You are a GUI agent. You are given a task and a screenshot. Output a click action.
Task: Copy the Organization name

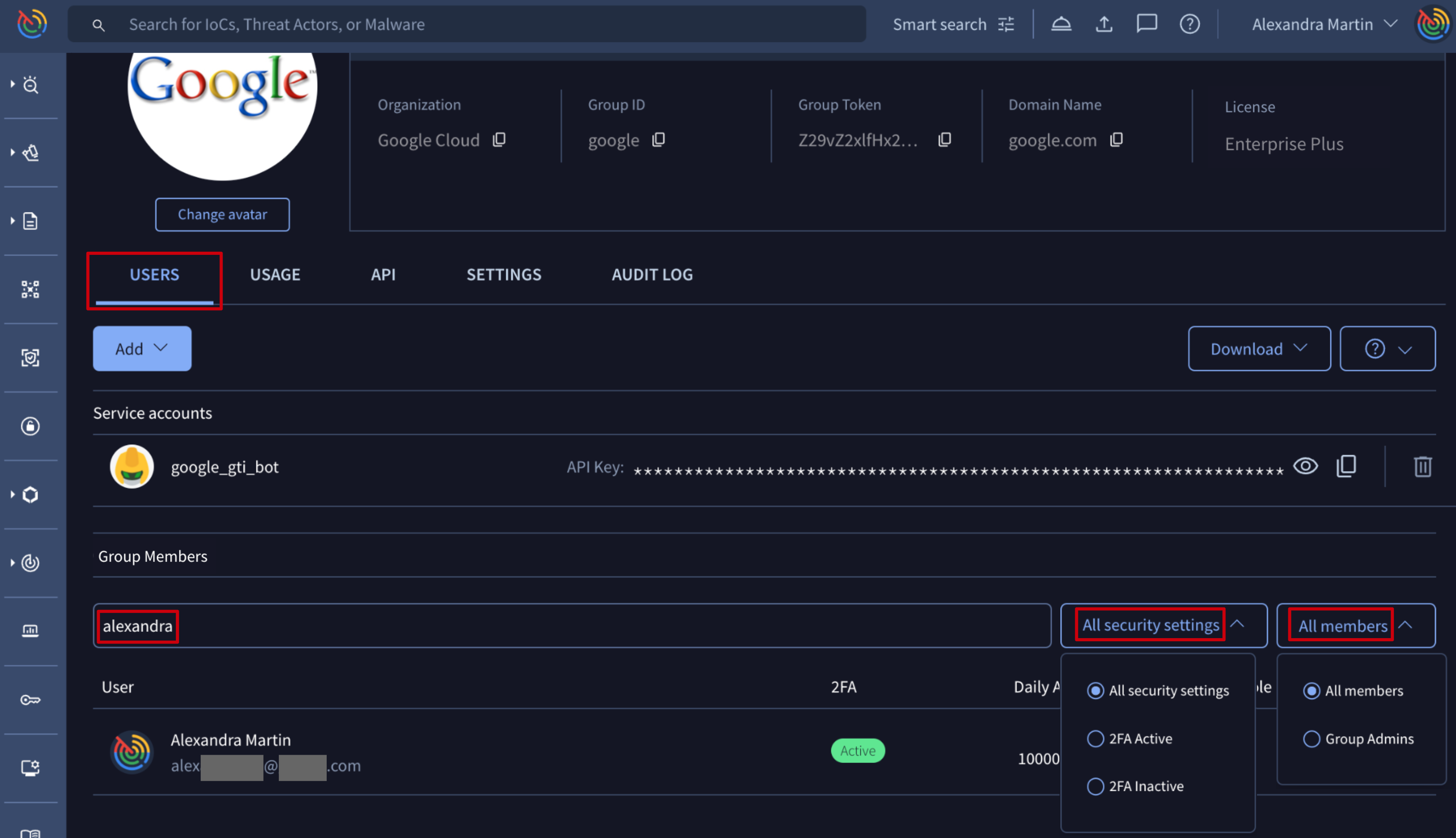point(499,140)
